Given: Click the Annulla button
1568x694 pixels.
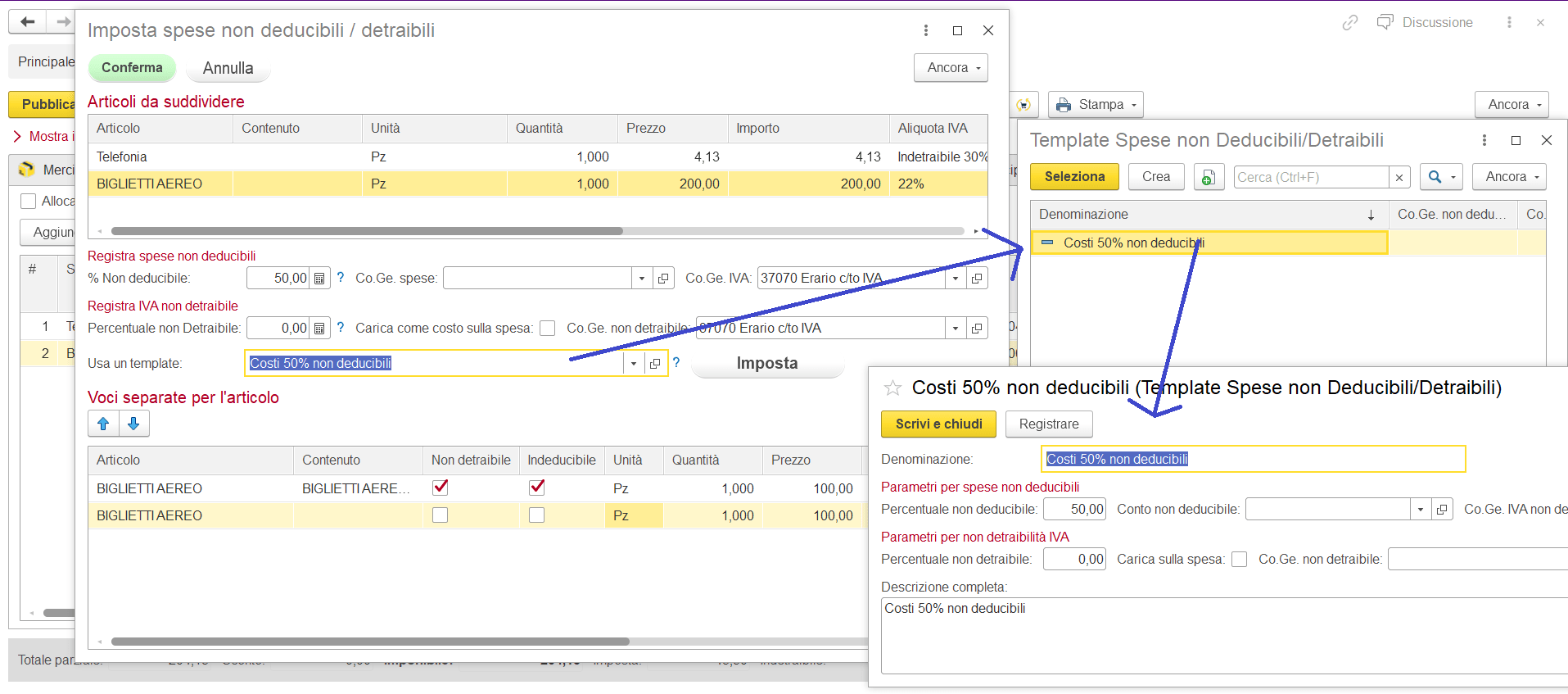Looking at the screenshot, I should [x=228, y=68].
